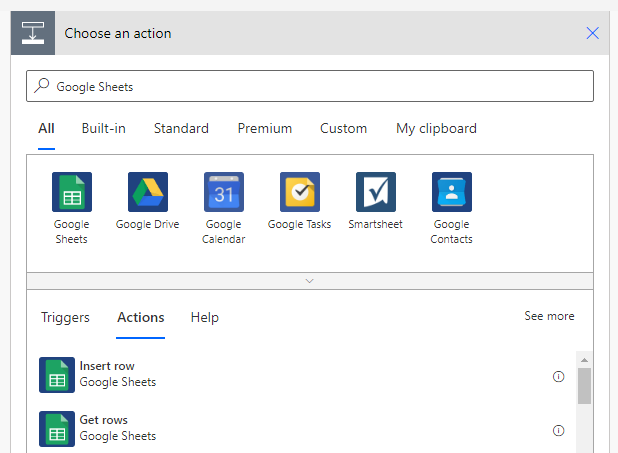Switch to the Triggers tab
The height and width of the screenshot is (453, 618).
65,317
